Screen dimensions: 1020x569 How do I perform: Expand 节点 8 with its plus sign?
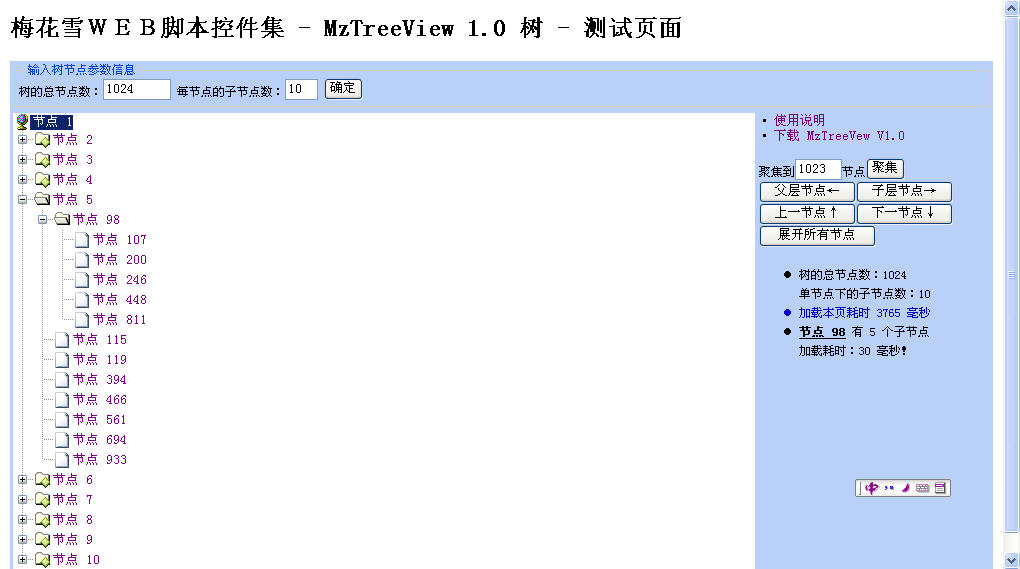pos(22,520)
